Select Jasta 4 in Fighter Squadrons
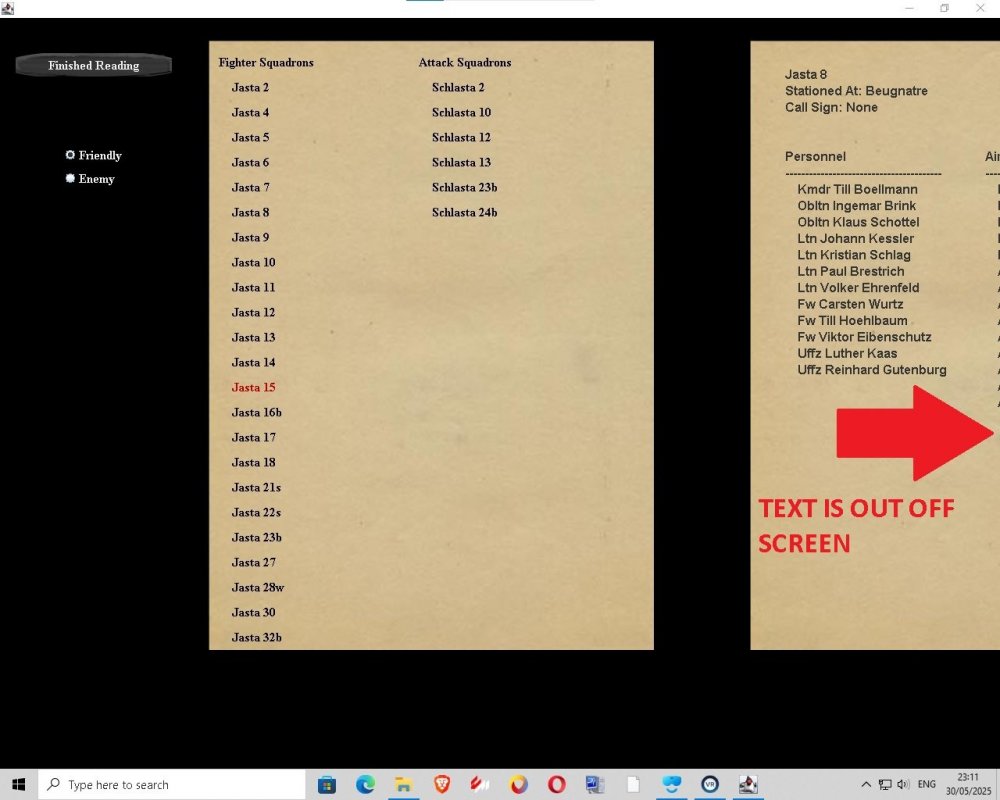 250,112
